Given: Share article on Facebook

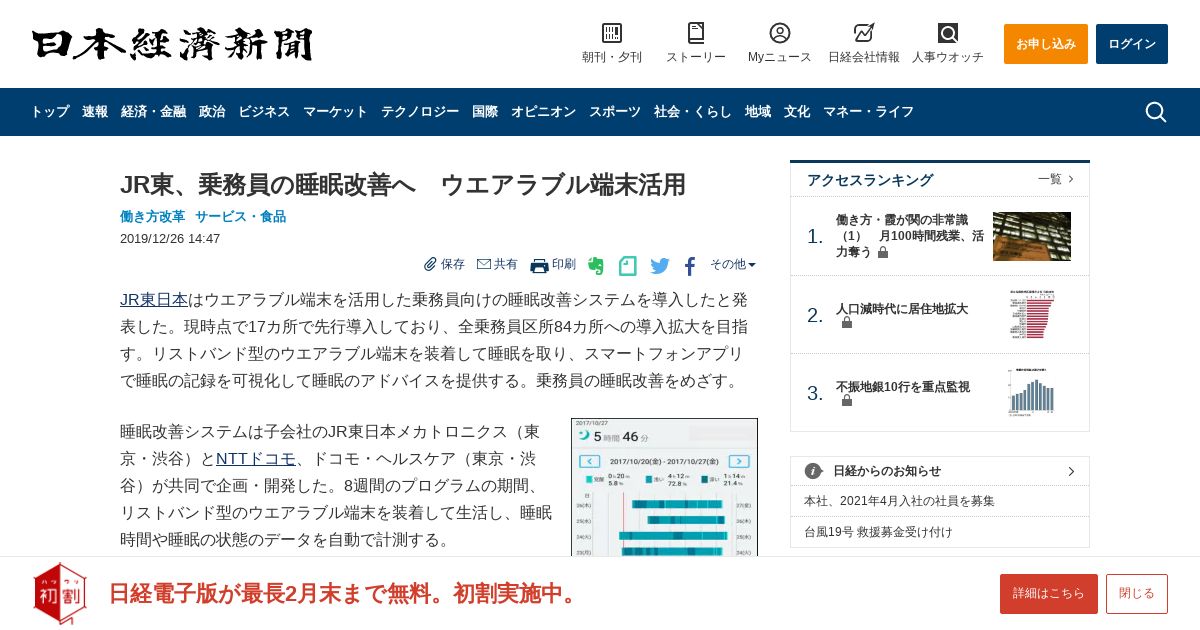Looking at the screenshot, I should 690,266.
